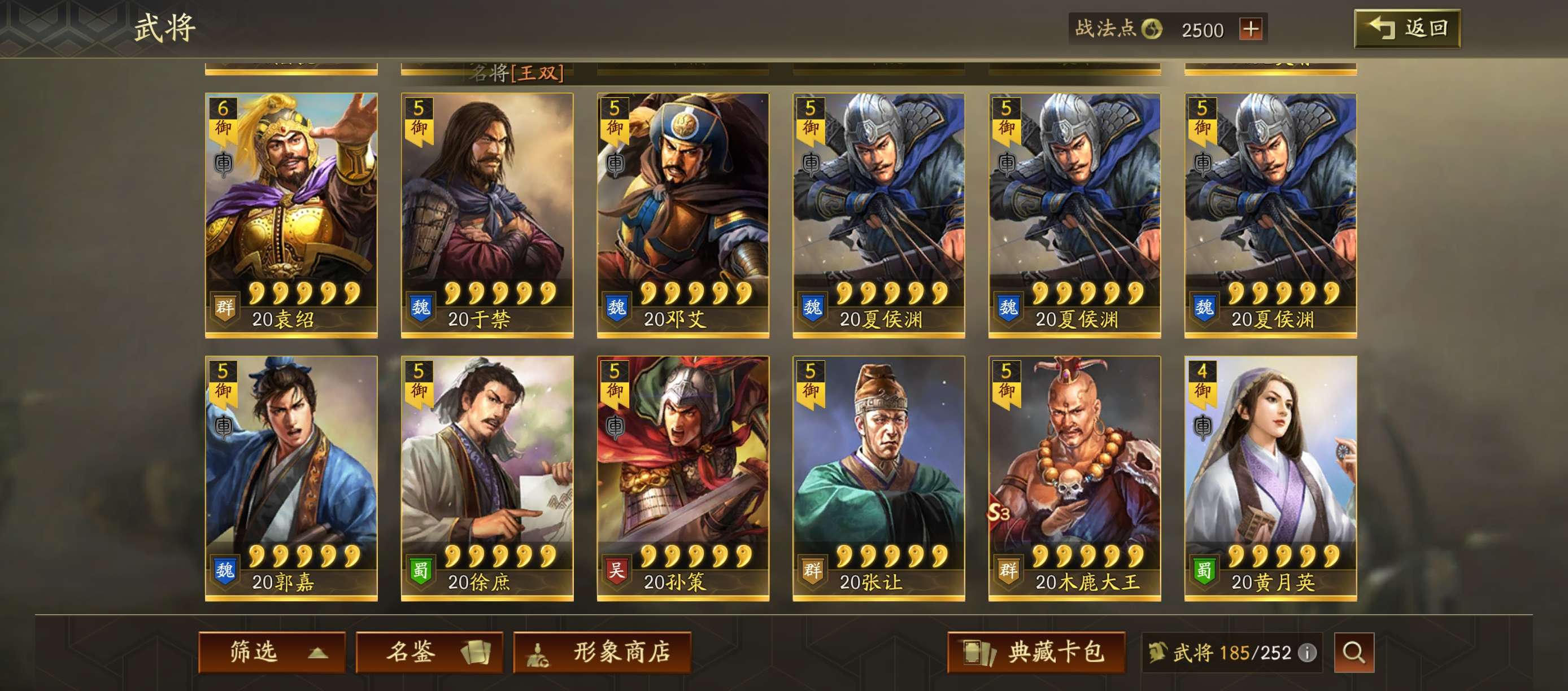The width and height of the screenshot is (1568, 691).
Task: Select the 邓艾 general card
Action: [x=683, y=215]
